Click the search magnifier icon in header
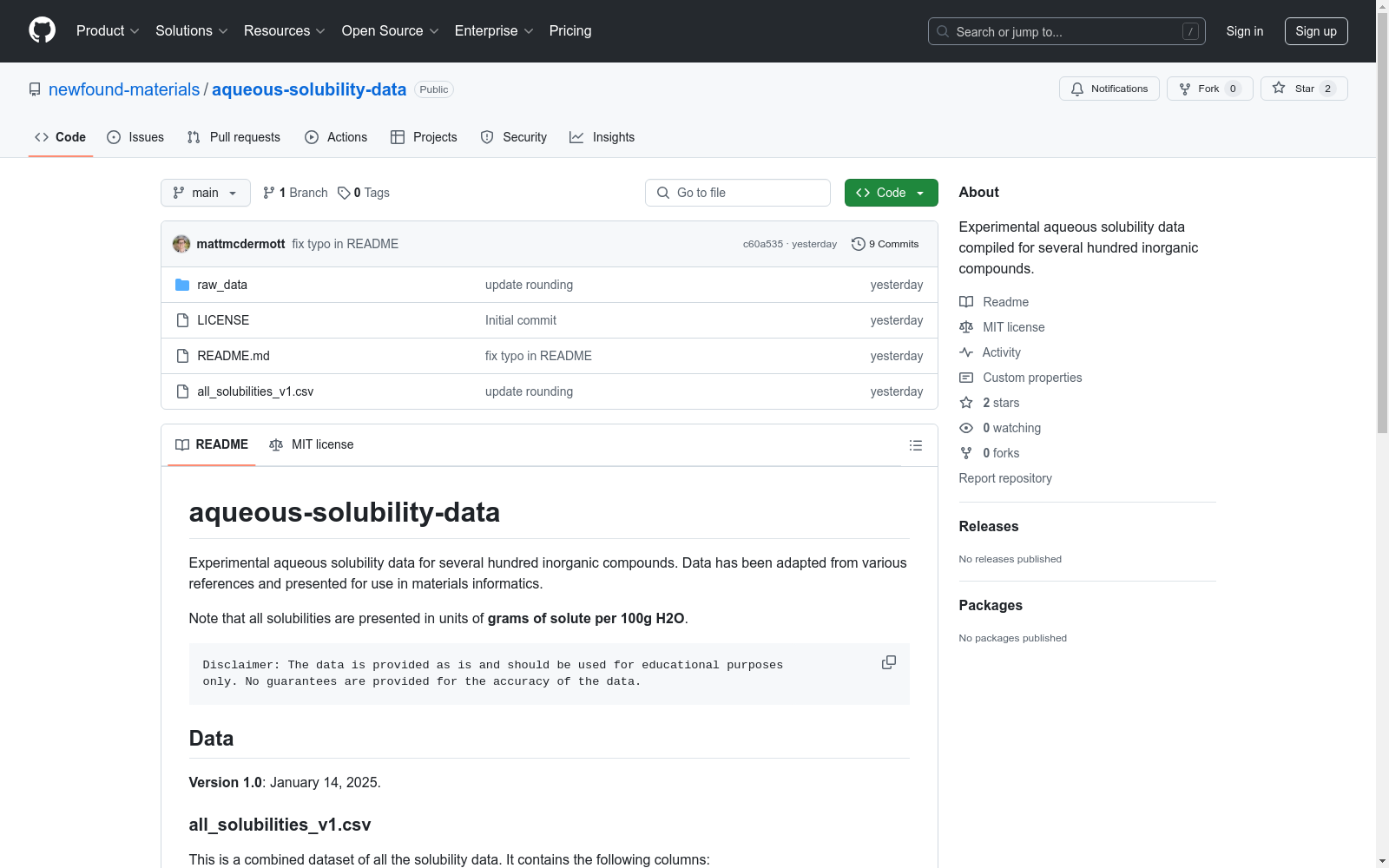Viewport: 1389px width, 868px height. [943, 31]
